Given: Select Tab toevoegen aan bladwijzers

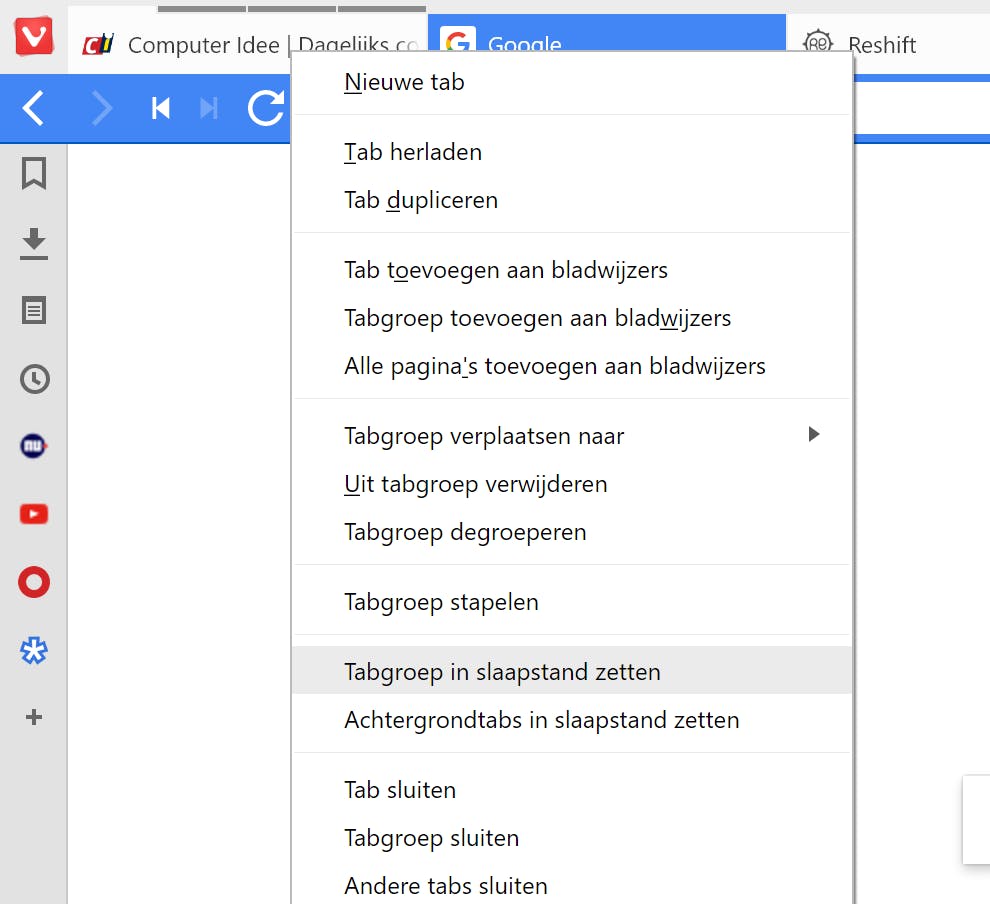Looking at the screenshot, I should coord(506,270).
